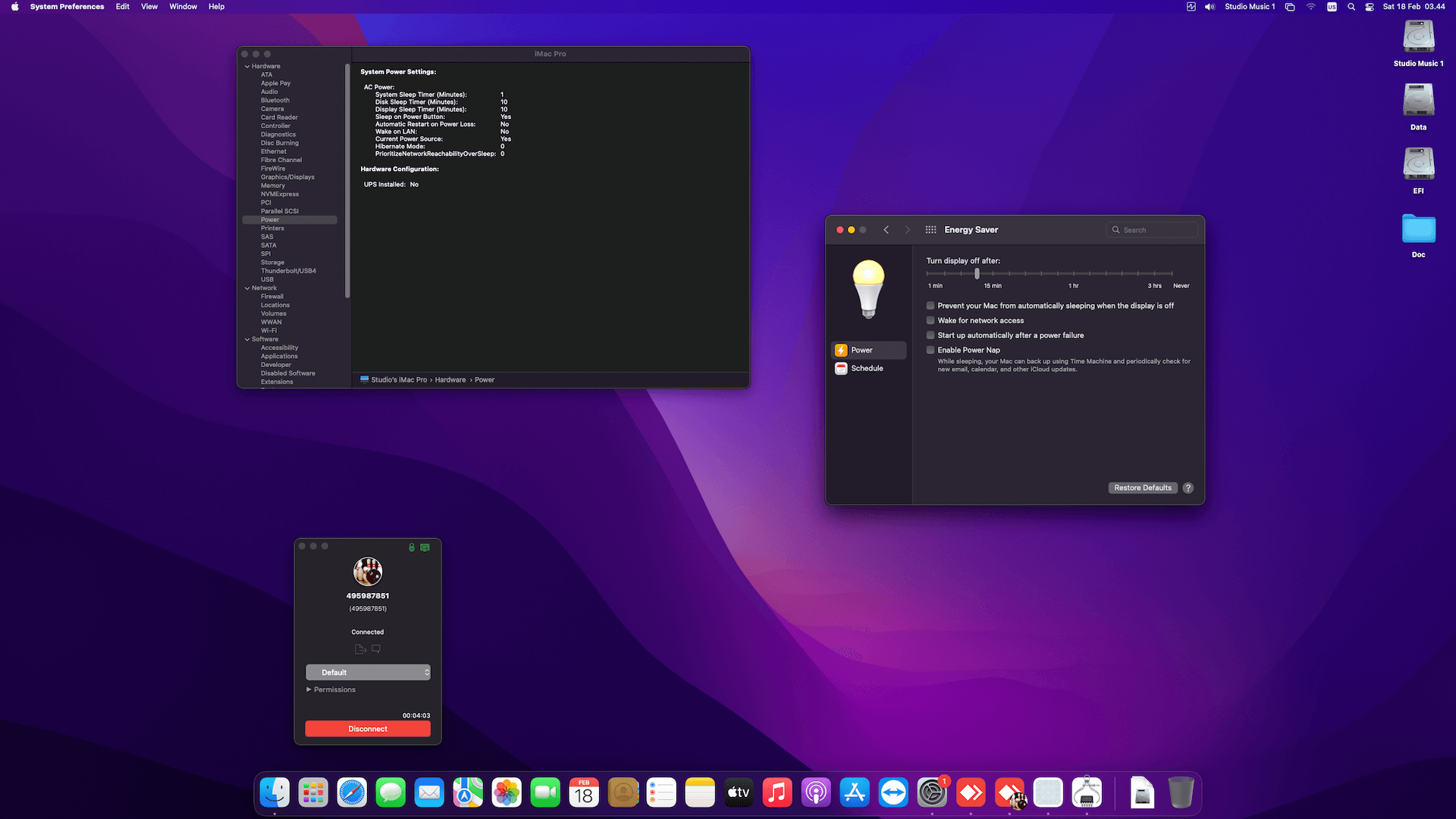Click the System Information sidebar scrollbar
The width and height of the screenshot is (1456, 819).
(x=347, y=180)
